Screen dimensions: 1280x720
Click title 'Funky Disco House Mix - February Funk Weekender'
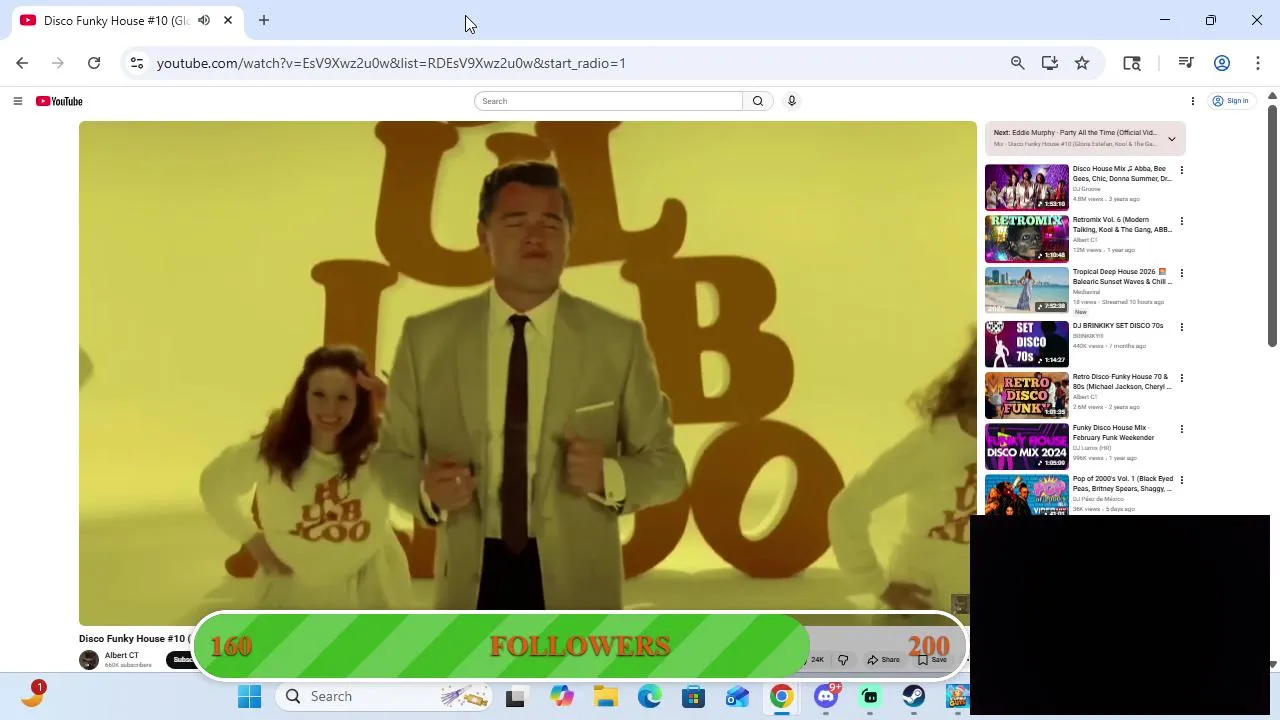point(1114,433)
